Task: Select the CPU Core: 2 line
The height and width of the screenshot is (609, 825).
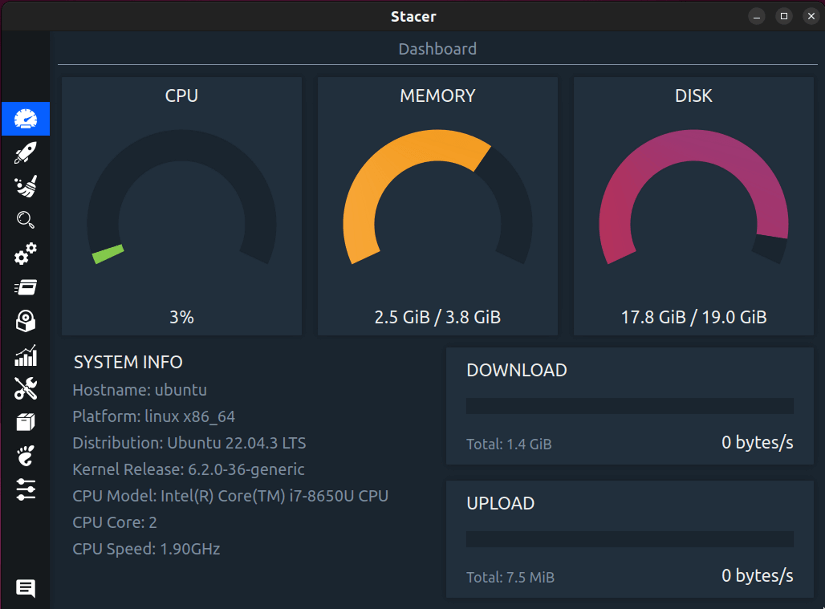Action: tap(115, 523)
